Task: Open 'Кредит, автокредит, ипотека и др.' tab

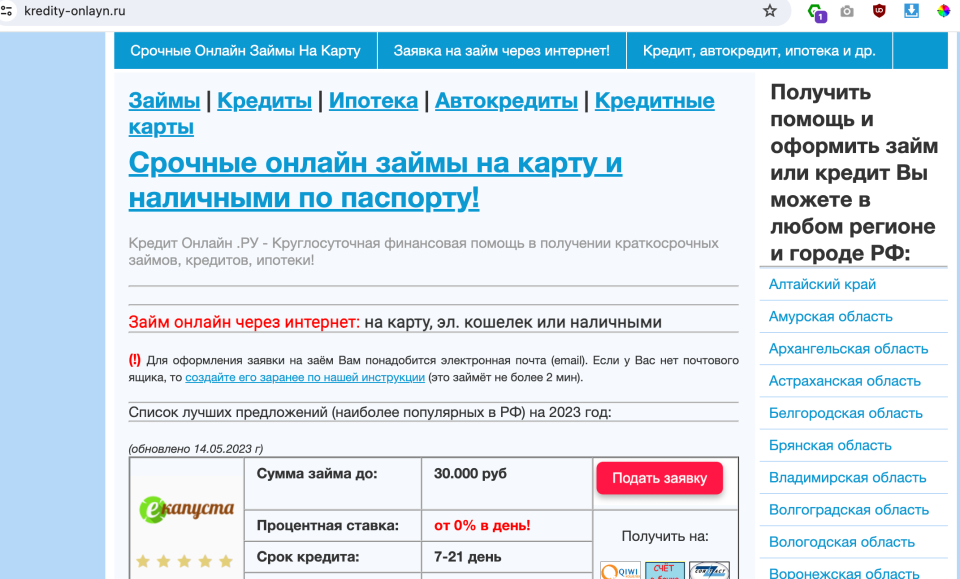Action: click(x=759, y=51)
